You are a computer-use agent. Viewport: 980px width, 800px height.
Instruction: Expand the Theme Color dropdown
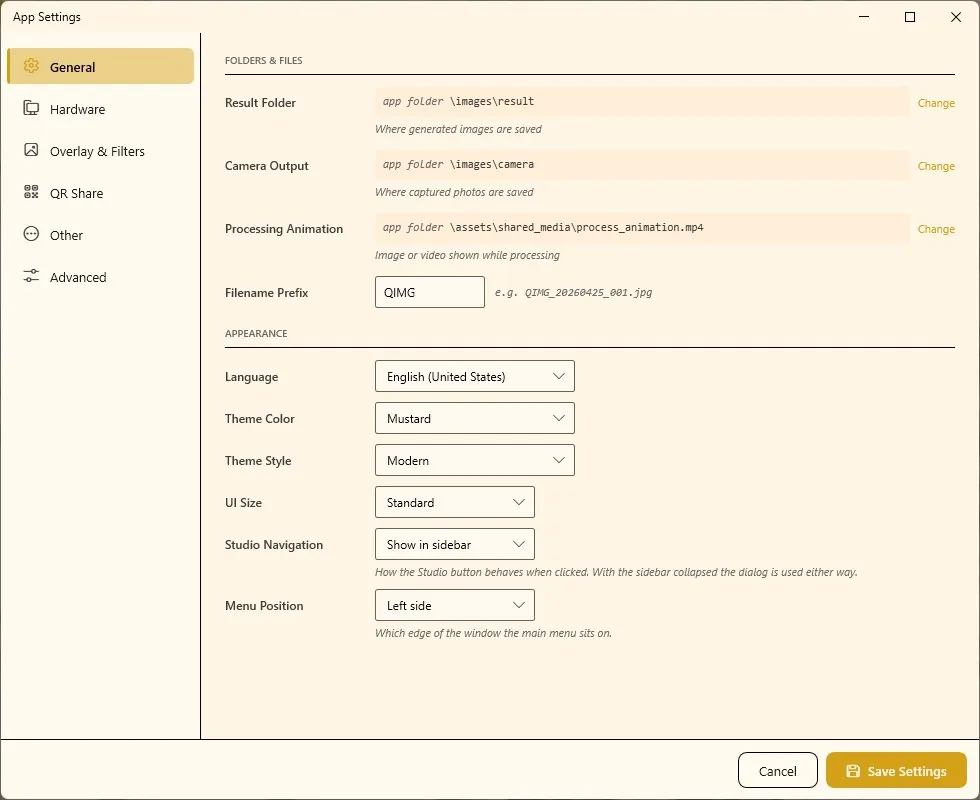pyautogui.click(x=474, y=418)
